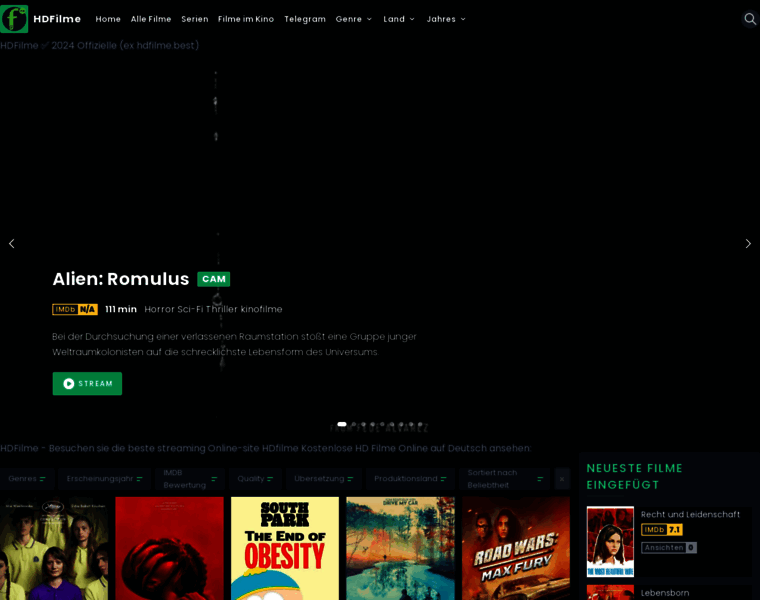Open the Drive My Car poster

pyautogui.click(x=400, y=548)
